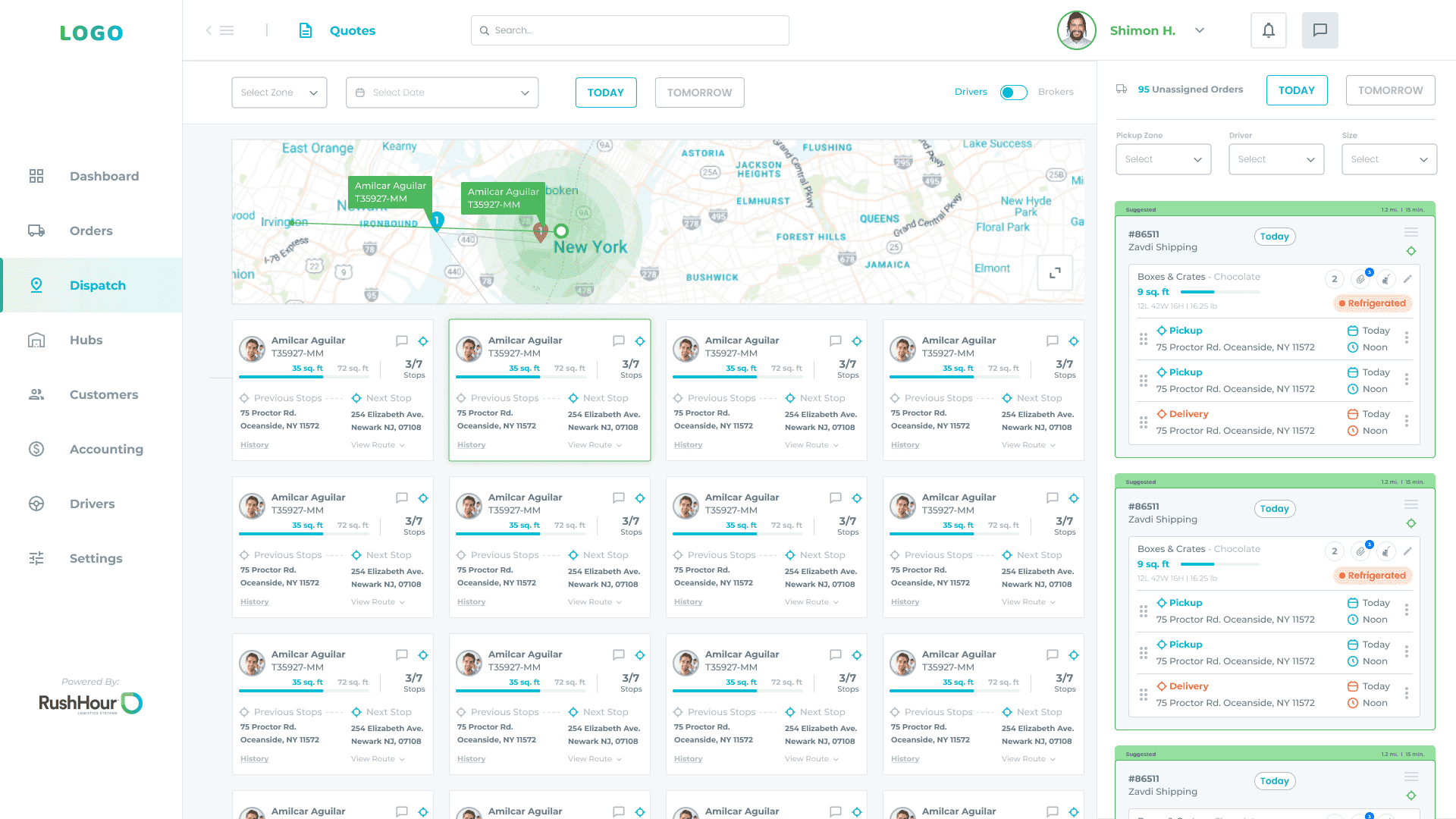Viewport: 1456px width, 819px height.
Task: Select the Brokers option label
Action: coord(1056,92)
